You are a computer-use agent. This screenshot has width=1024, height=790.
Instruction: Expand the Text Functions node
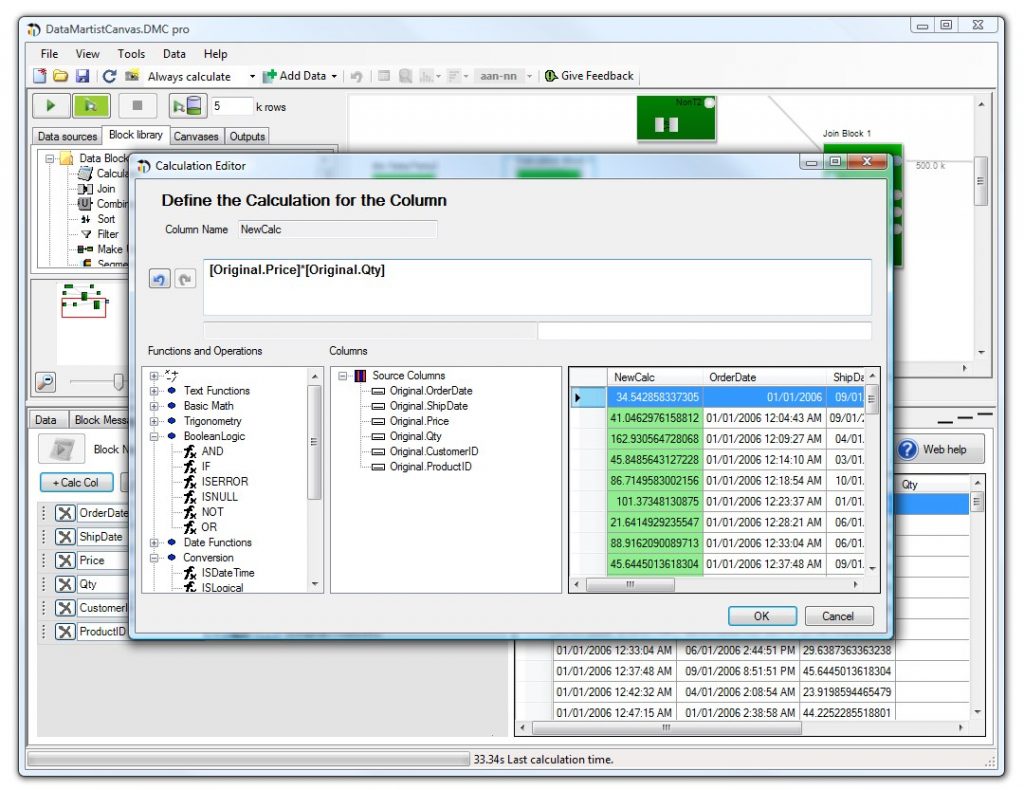coord(154,391)
